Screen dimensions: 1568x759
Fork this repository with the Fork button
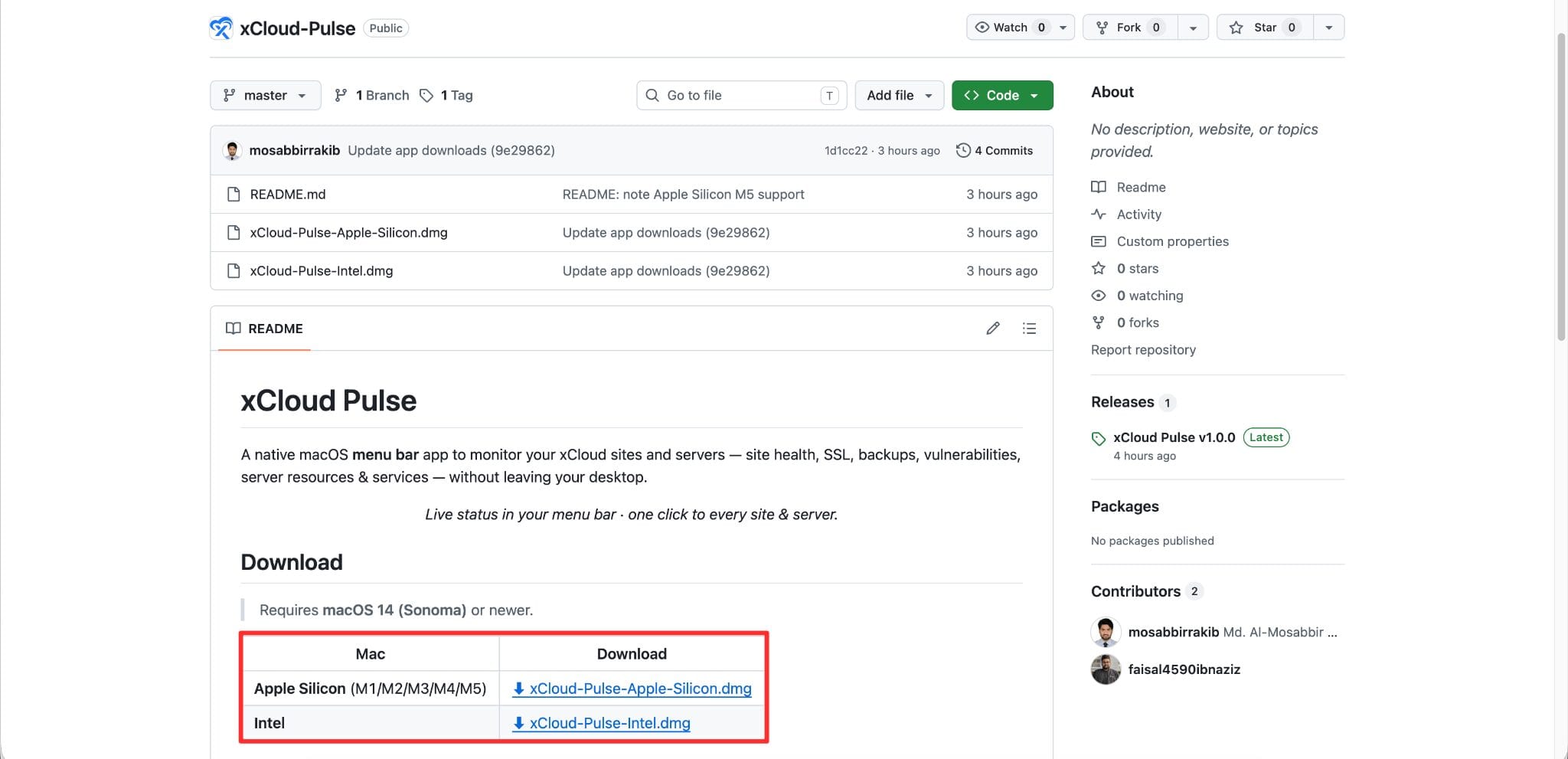pyautogui.click(x=1130, y=28)
